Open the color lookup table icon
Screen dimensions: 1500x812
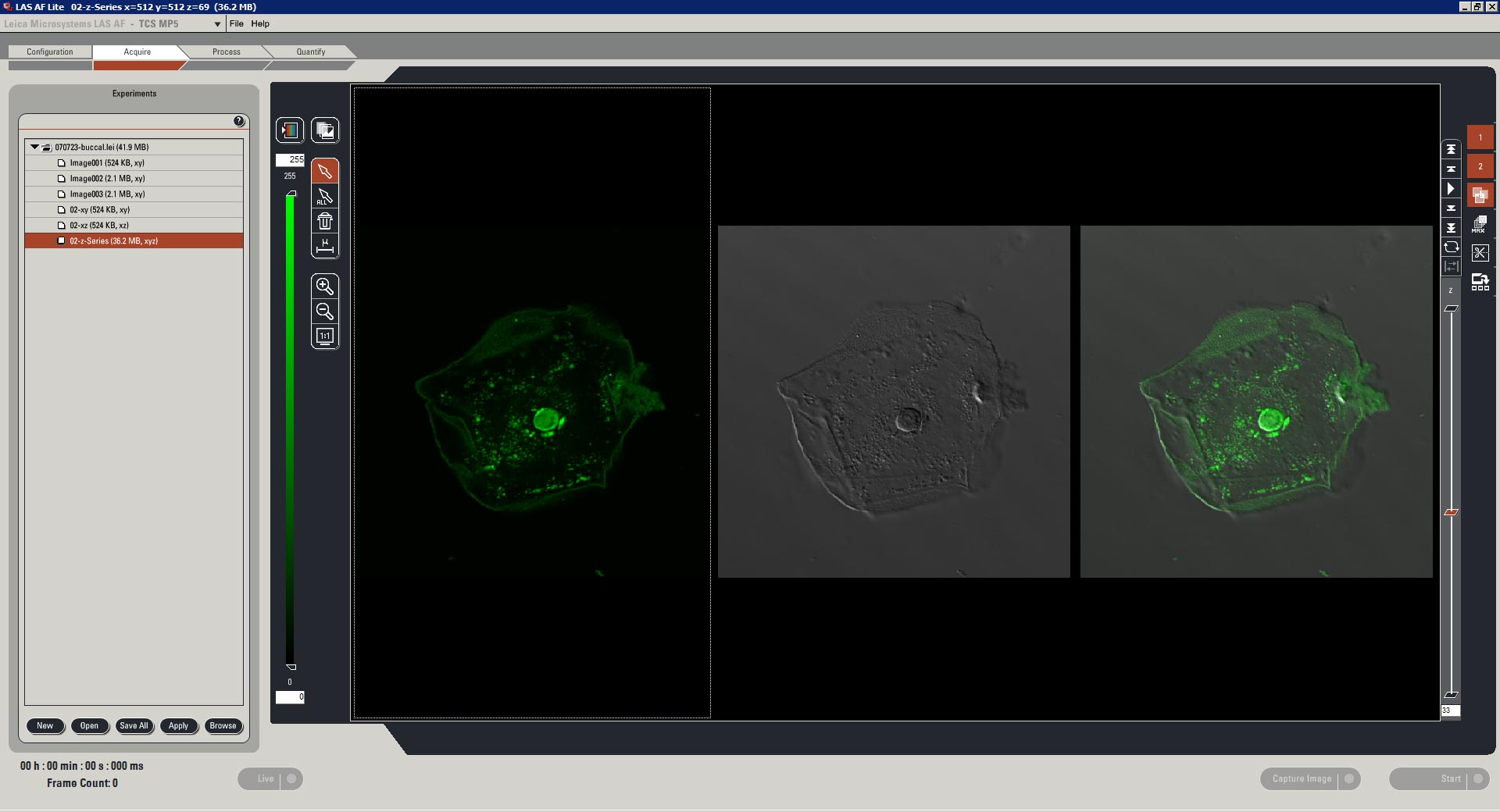tap(290, 130)
